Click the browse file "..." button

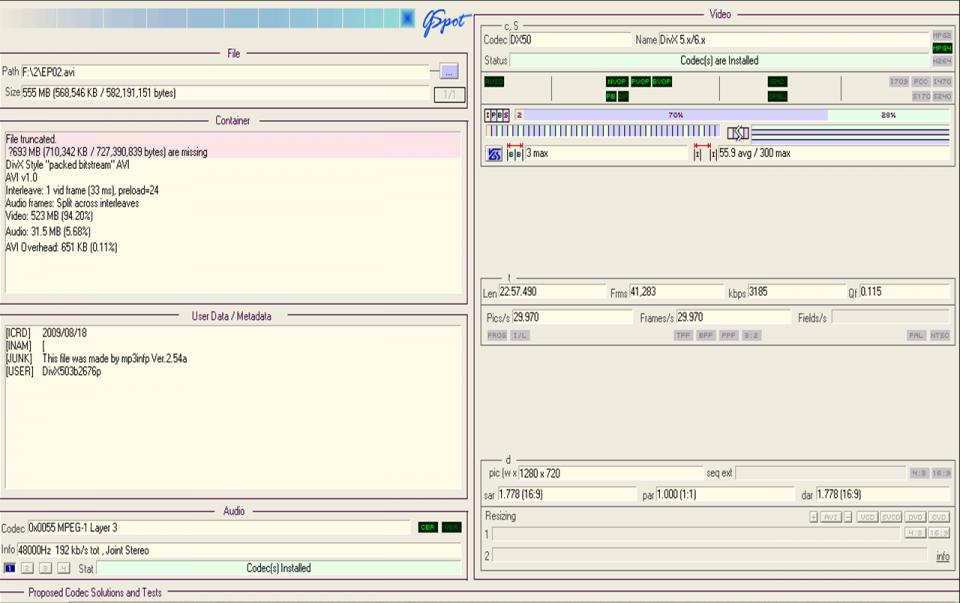point(449,72)
